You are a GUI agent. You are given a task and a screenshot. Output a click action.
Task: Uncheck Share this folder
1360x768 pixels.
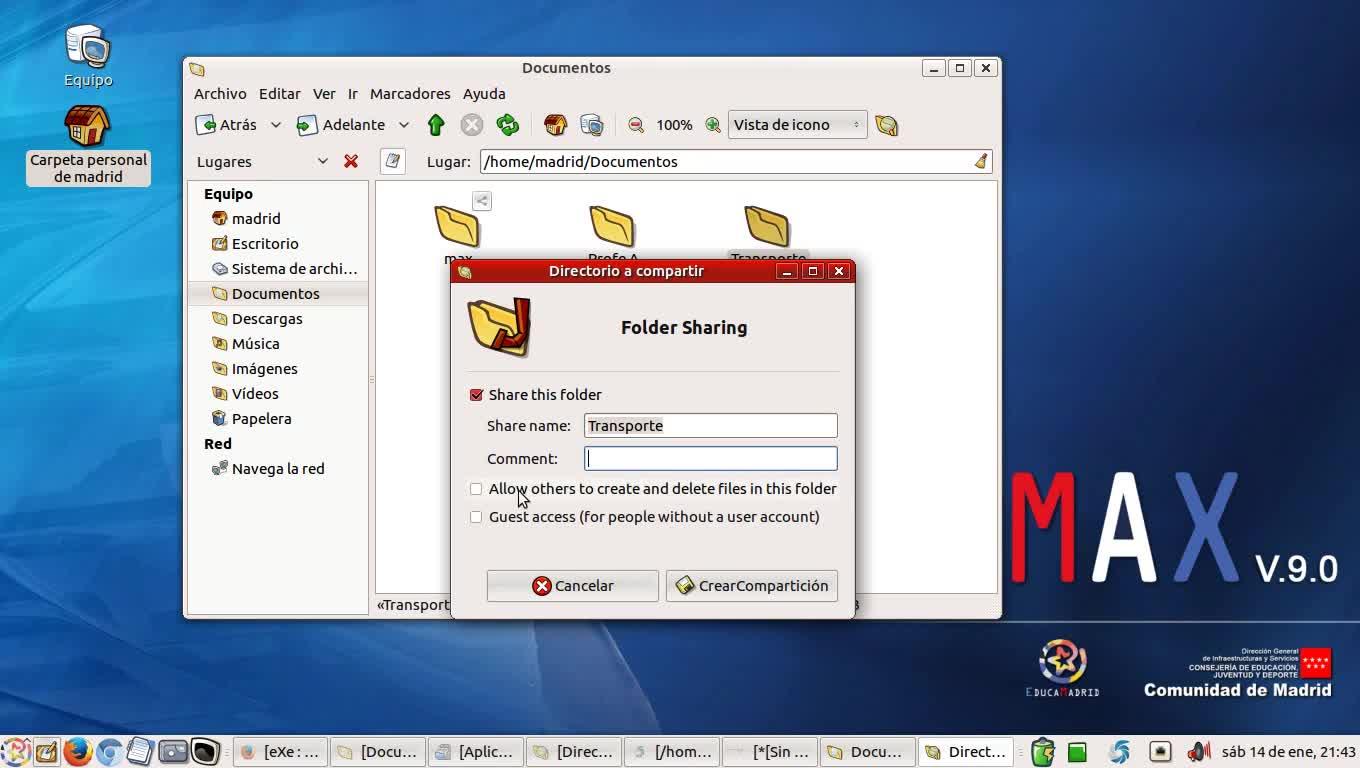pos(476,395)
